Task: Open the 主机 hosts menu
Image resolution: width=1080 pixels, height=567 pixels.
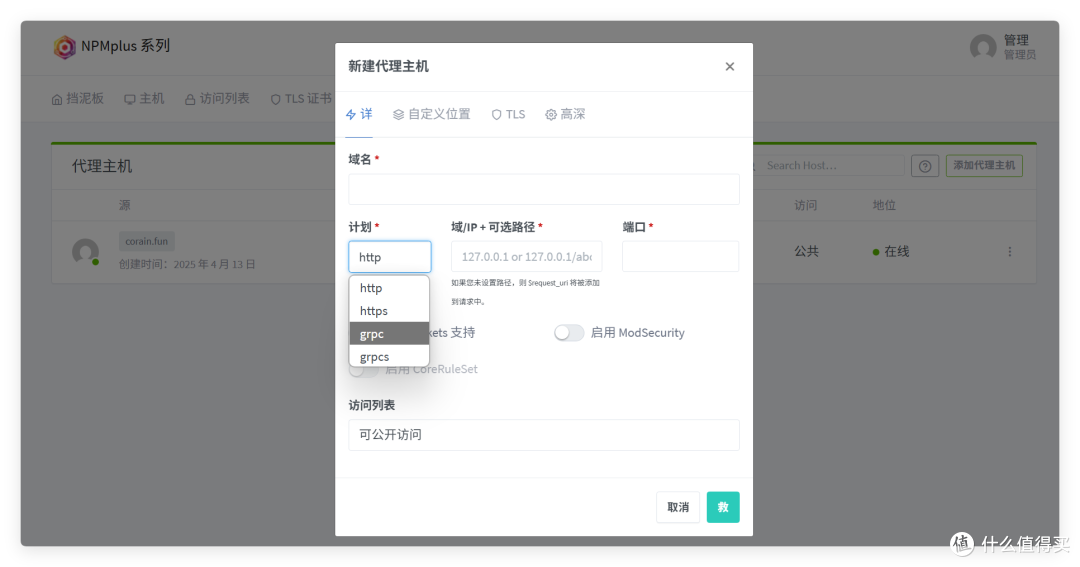Action: point(144,99)
